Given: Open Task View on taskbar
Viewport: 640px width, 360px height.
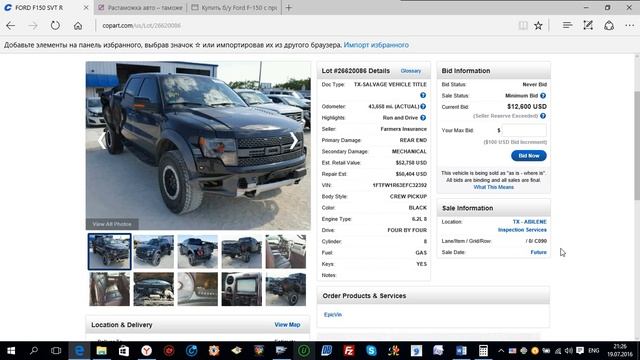Looking at the screenshot, I should [56, 351].
